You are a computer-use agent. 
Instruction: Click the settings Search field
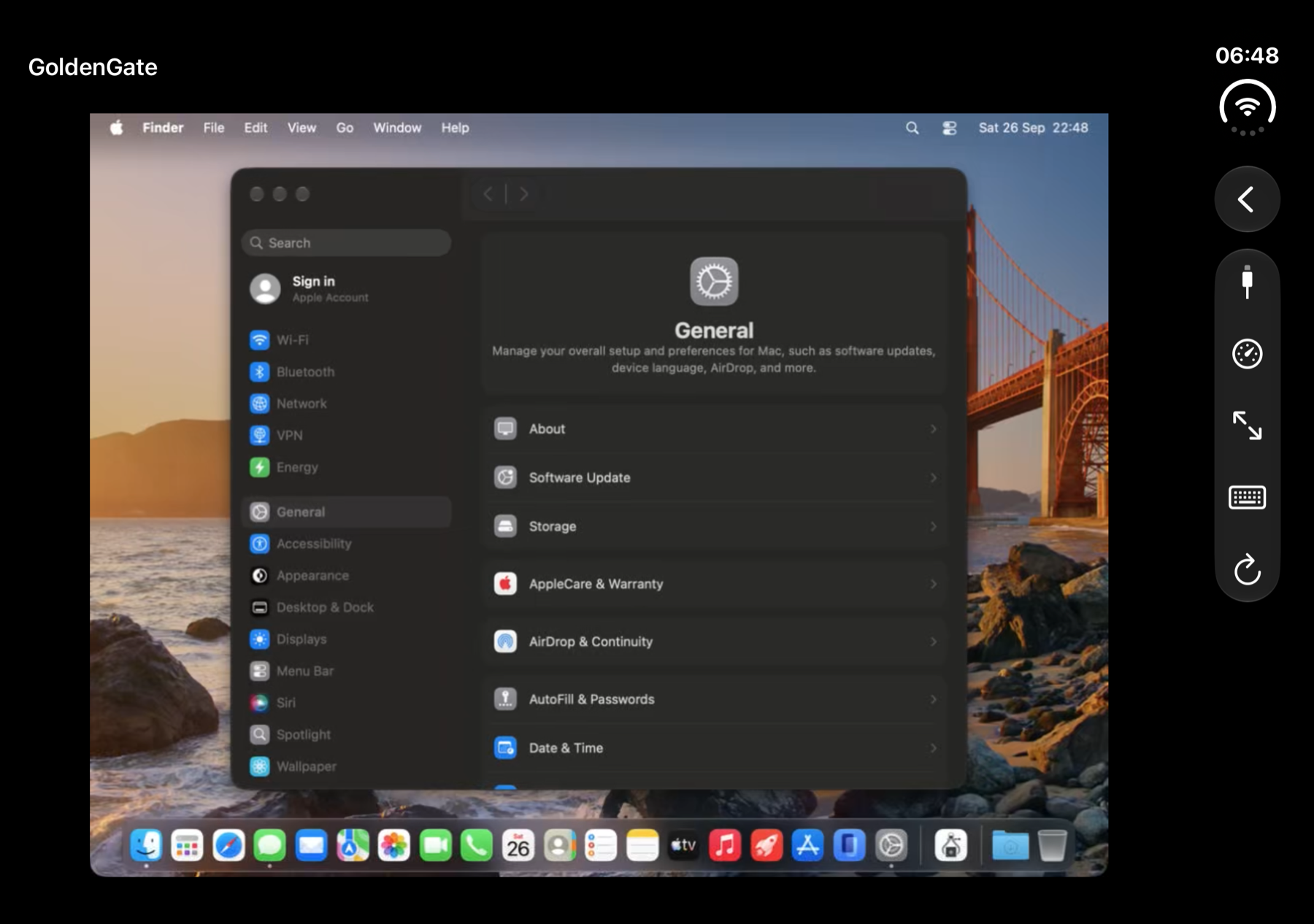tap(346, 243)
